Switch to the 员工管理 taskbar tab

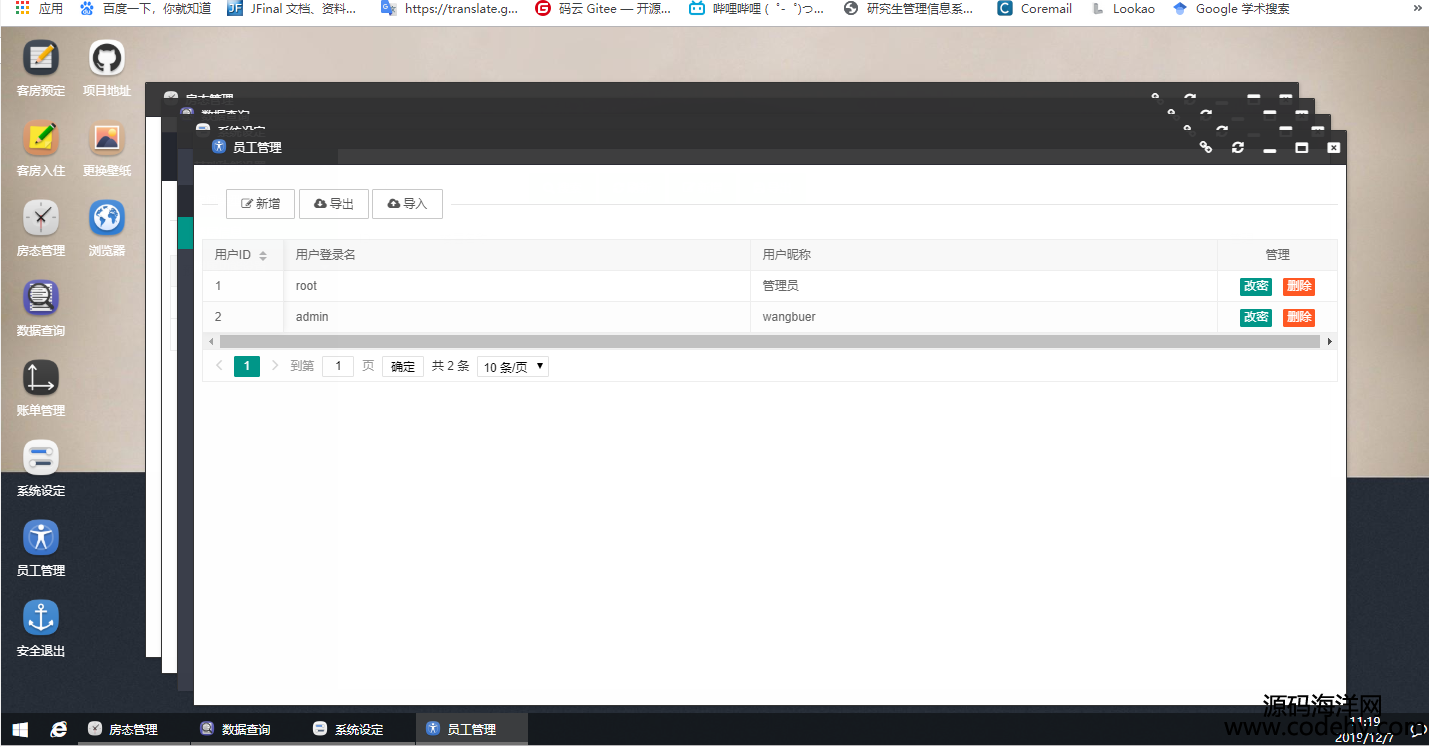pos(472,729)
